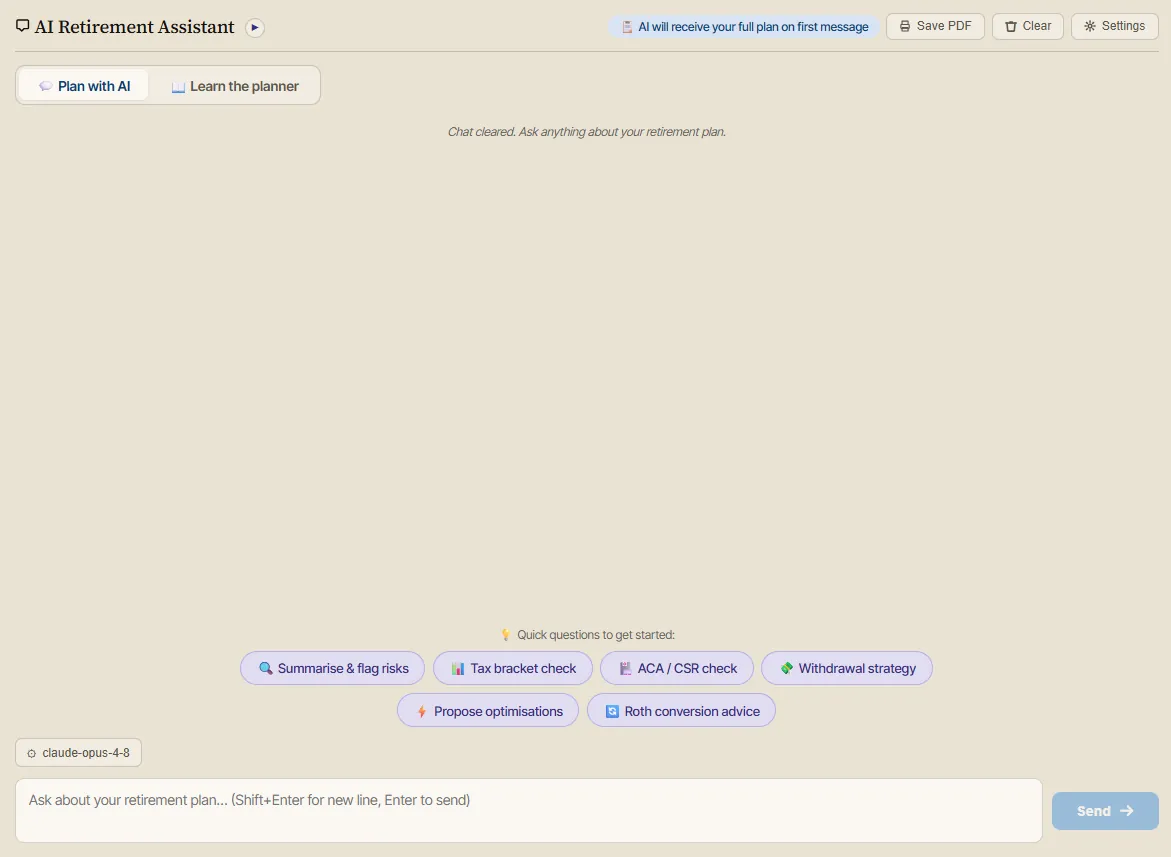Switch to the Plan with AI tab
Viewport: 1171px width, 857px height.
[x=84, y=86]
